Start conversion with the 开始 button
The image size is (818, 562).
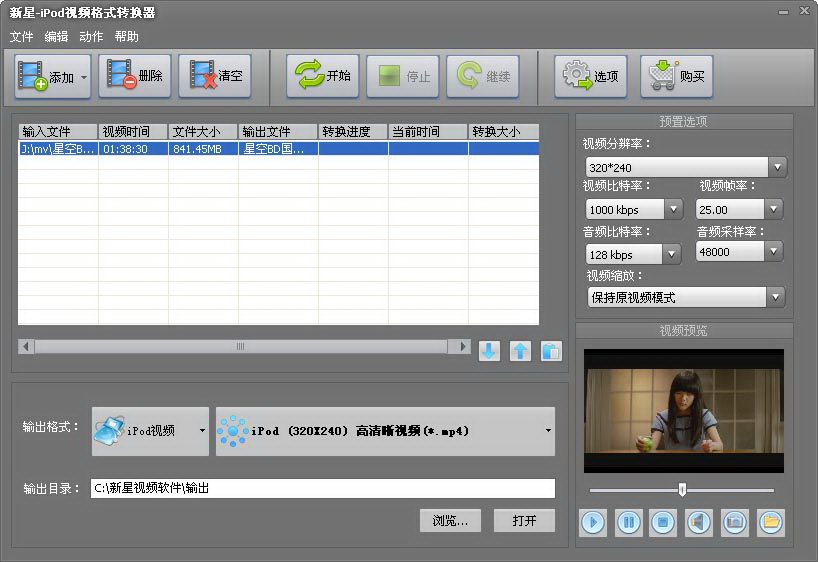pos(322,76)
